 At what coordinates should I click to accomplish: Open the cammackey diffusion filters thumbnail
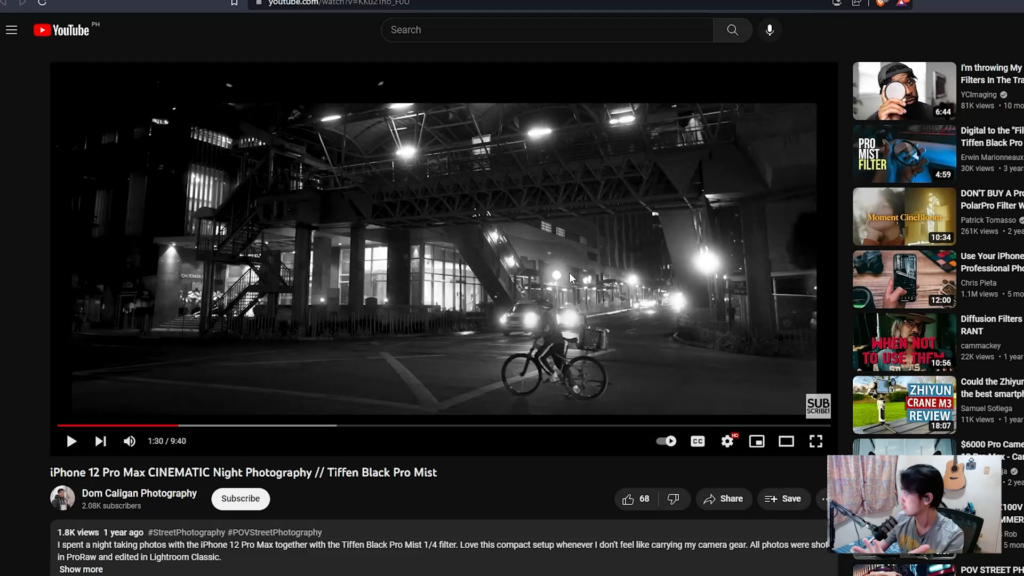tap(904, 342)
